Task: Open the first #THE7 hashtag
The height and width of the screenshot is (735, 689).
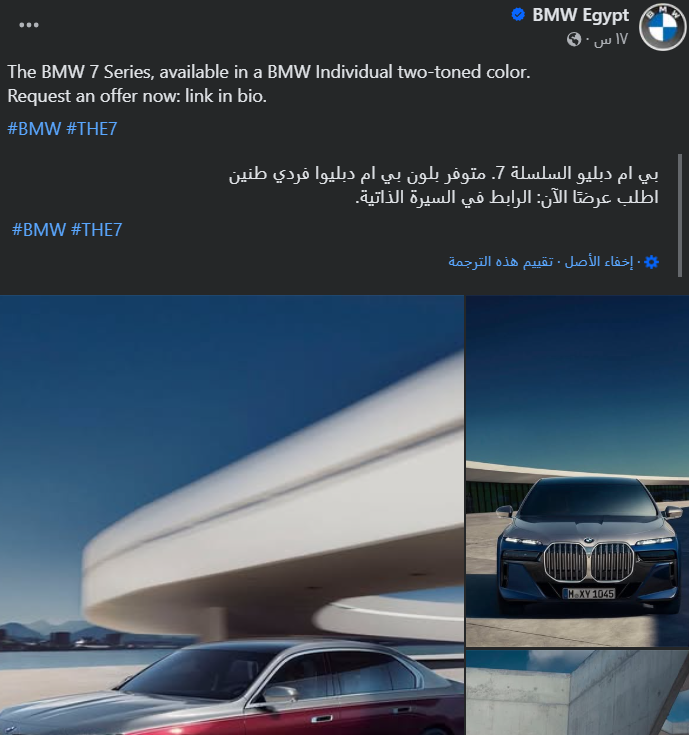Action: (x=92, y=129)
